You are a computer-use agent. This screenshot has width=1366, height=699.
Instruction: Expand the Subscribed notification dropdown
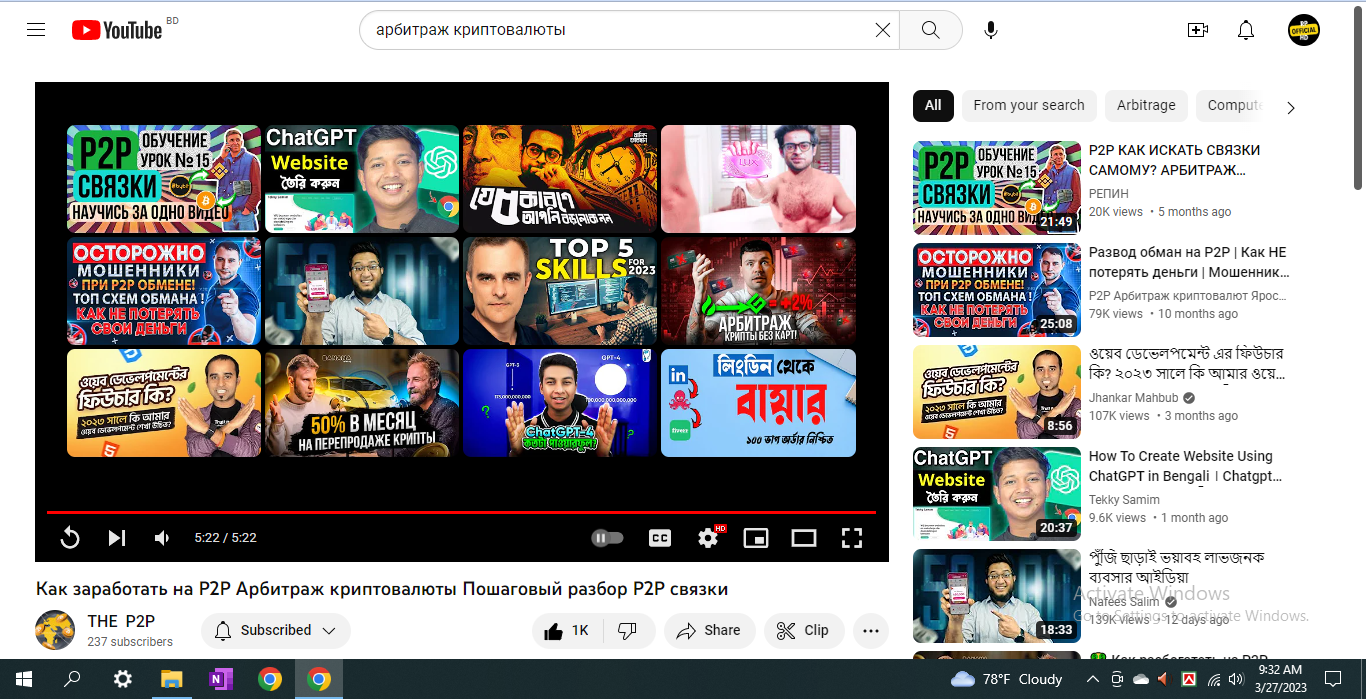coord(276,630)
